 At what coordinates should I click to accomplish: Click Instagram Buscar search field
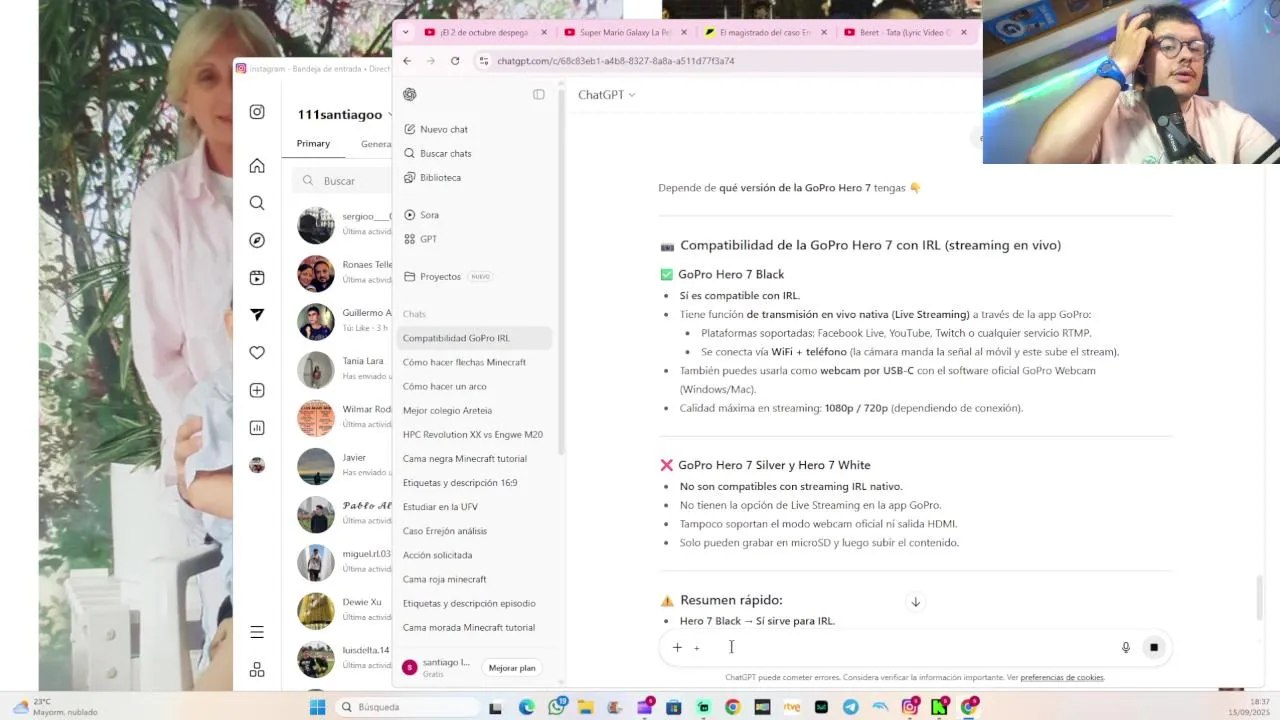click(x=343, y=181)
